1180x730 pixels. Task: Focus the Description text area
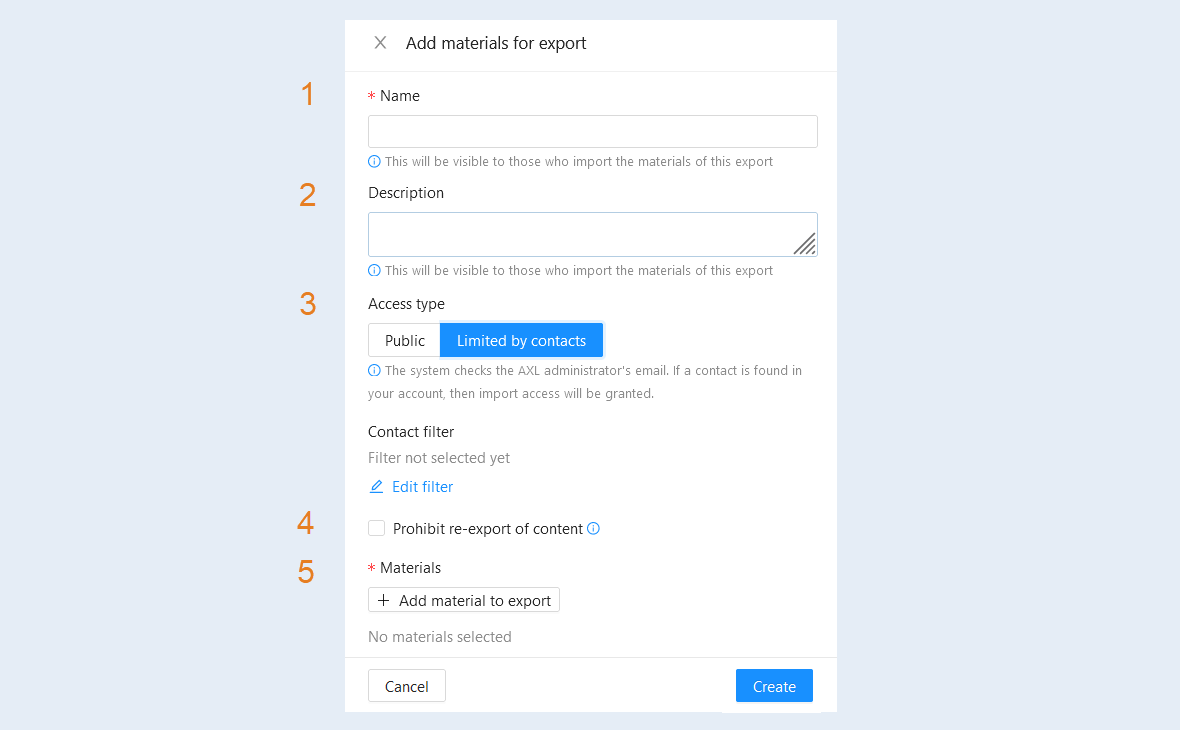click(x=592, y=234)
